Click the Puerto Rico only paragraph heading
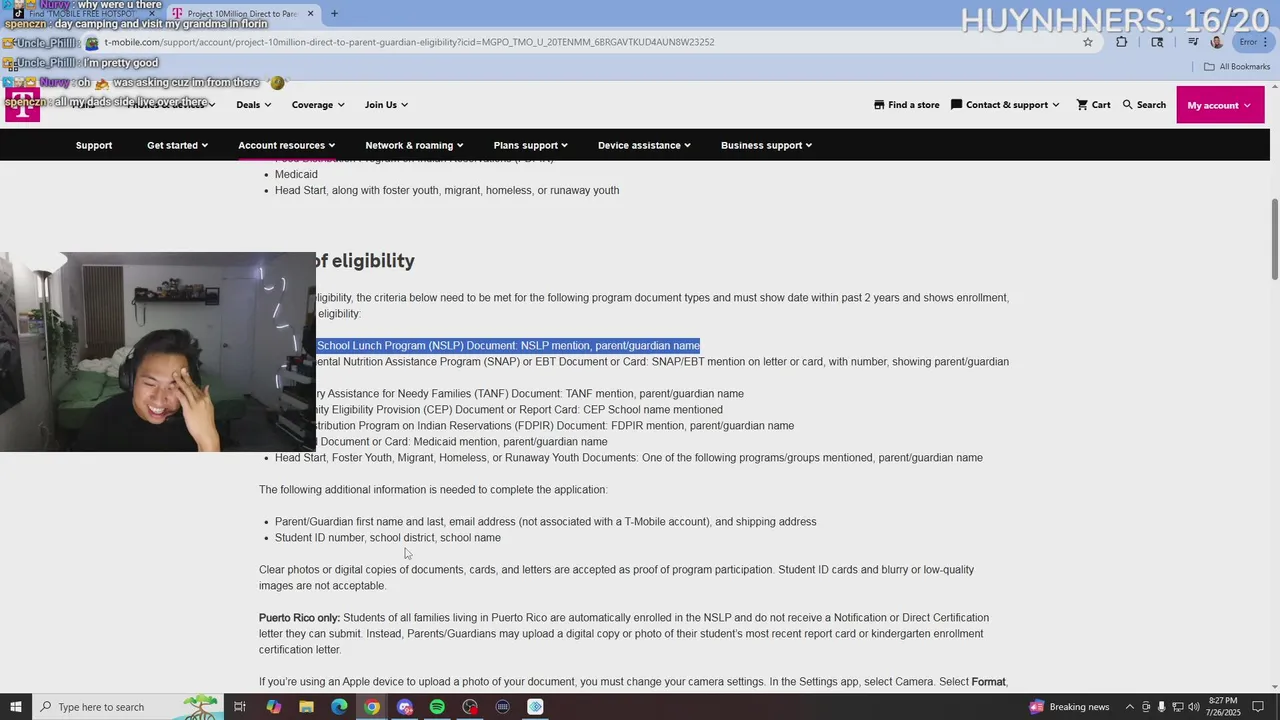 pyautogui.click(x=300, y=618)
